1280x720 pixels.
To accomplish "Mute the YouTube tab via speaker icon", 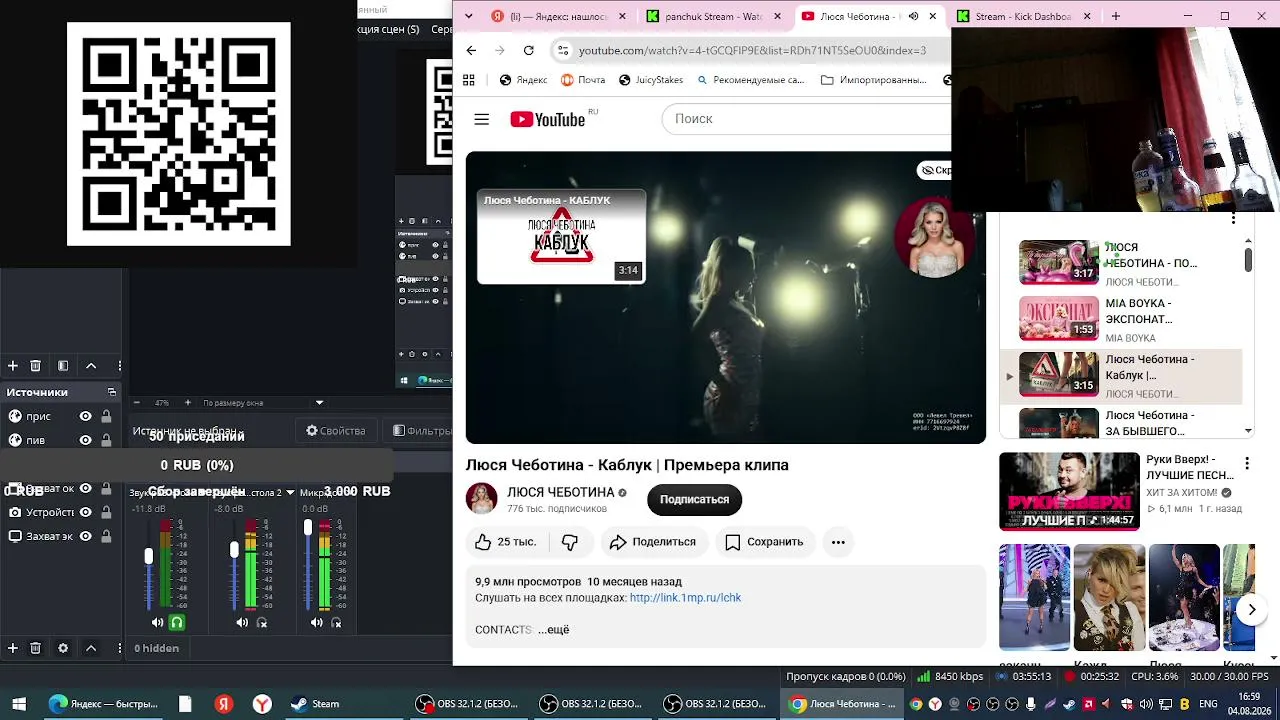I will (913, 16).
